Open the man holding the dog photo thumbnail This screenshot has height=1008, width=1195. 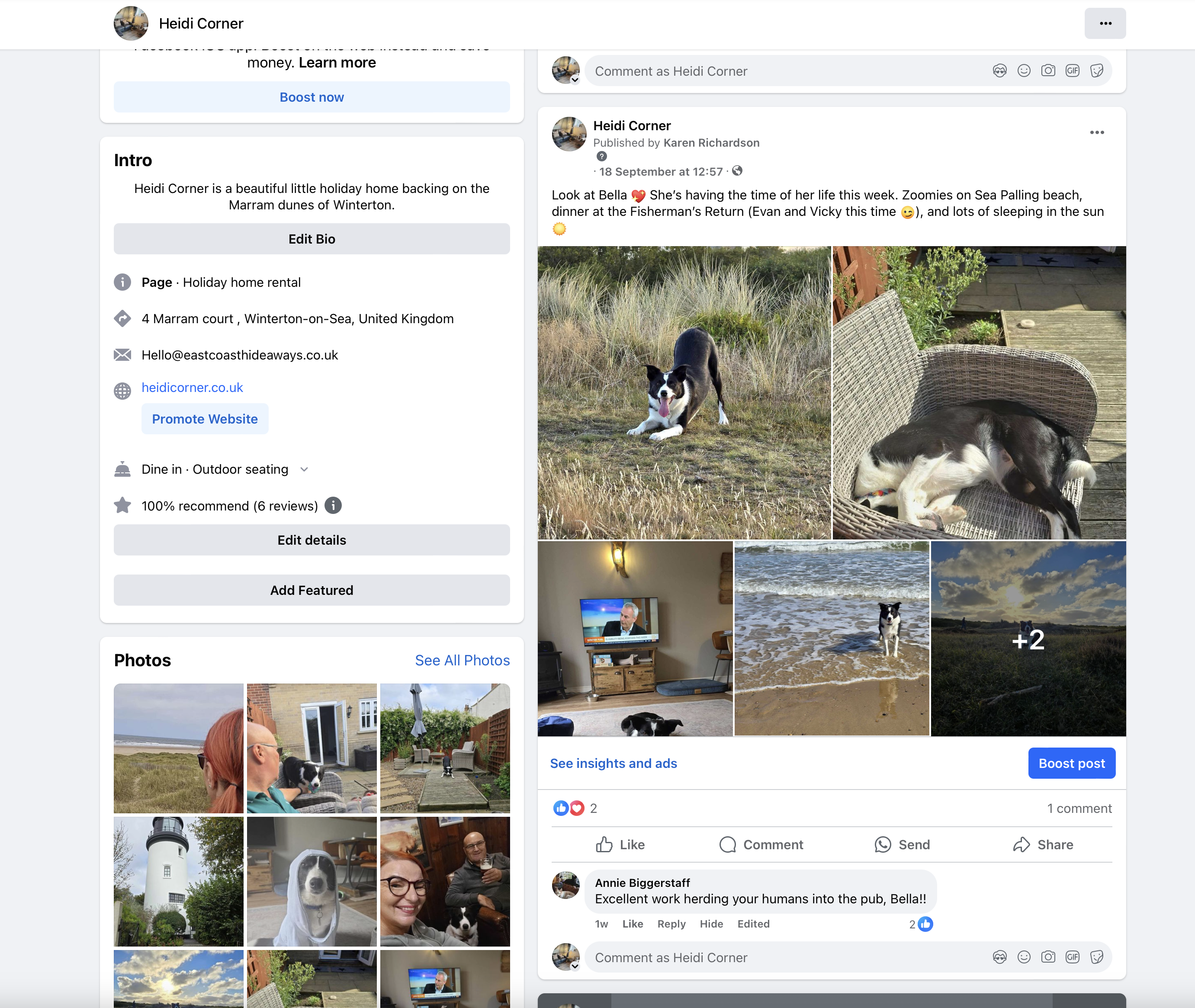tap(312, 748)
